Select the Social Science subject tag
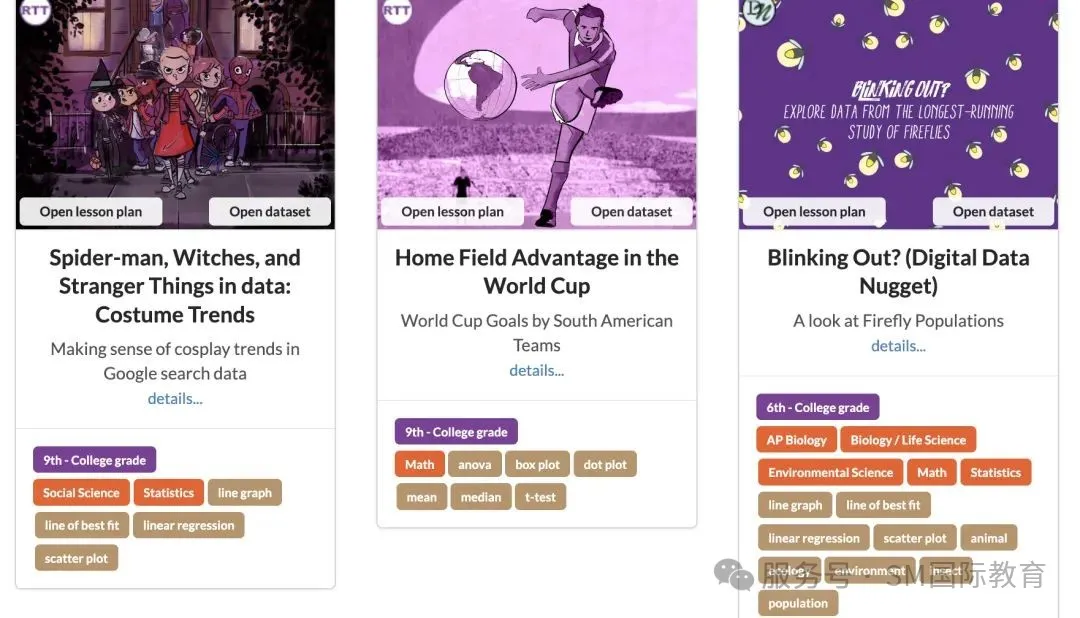The image size is (1080, 618). coord(81,492)
